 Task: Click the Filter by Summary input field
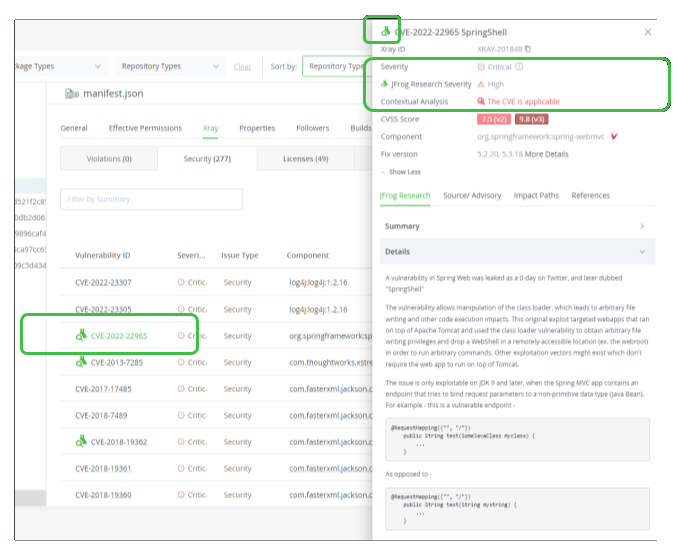tap(151, 199)
